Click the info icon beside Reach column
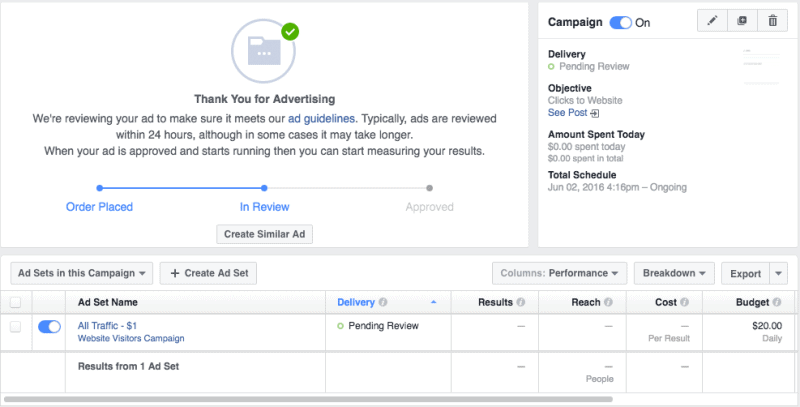This screenshot has height=407, width=800. [610, 302]
